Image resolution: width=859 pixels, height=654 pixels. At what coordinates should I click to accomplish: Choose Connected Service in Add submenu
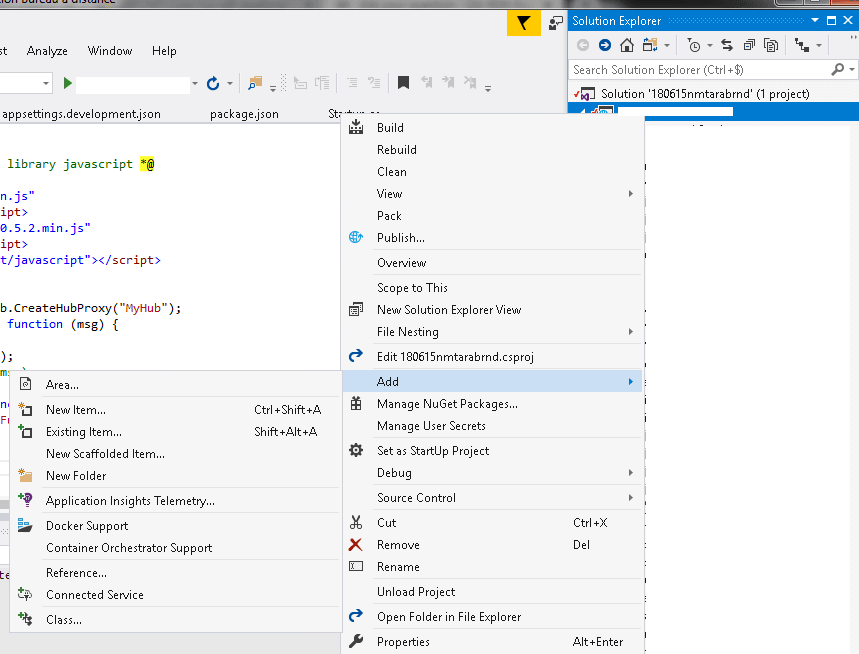pyautogui.click(x=176, y=595)
